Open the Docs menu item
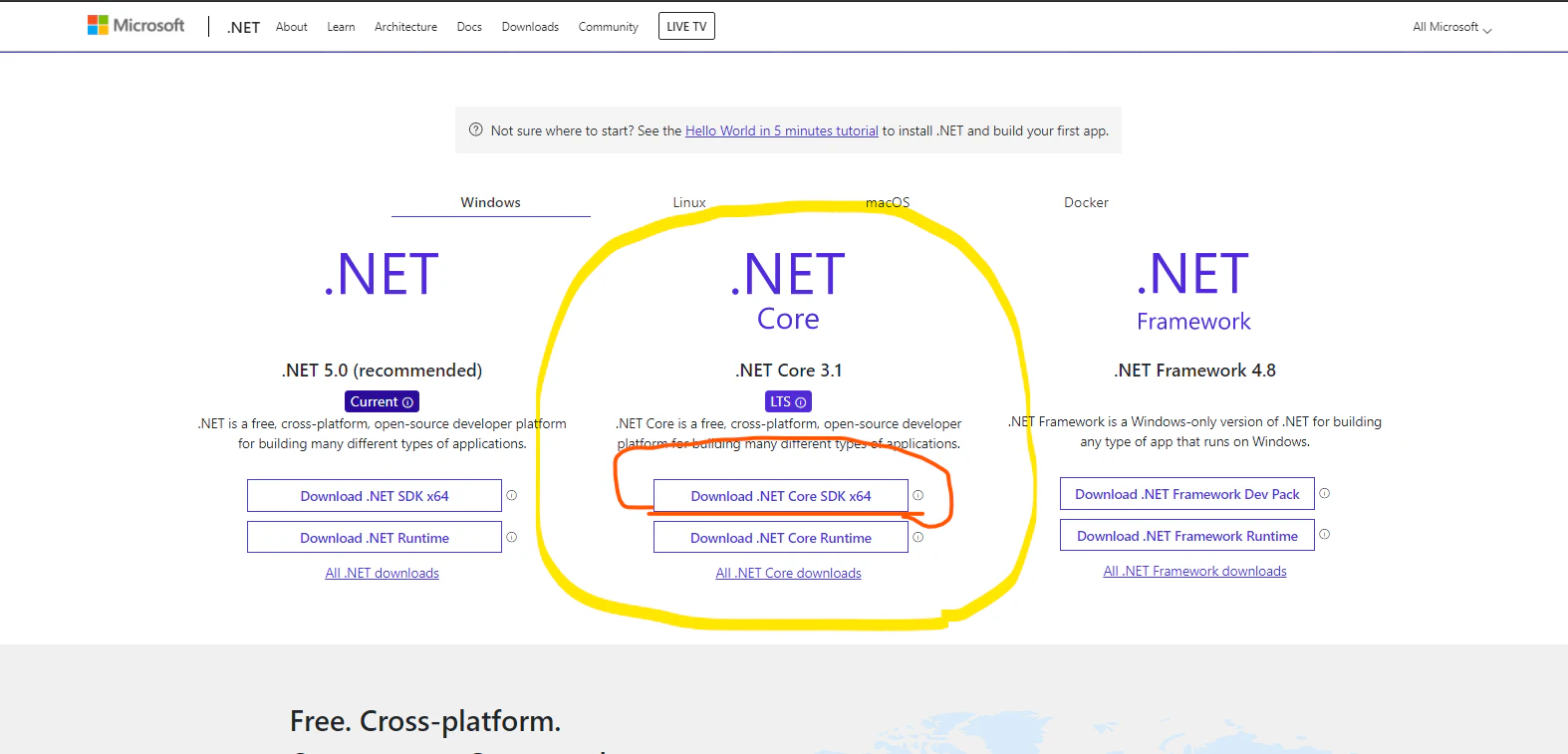 pos(469,27)
